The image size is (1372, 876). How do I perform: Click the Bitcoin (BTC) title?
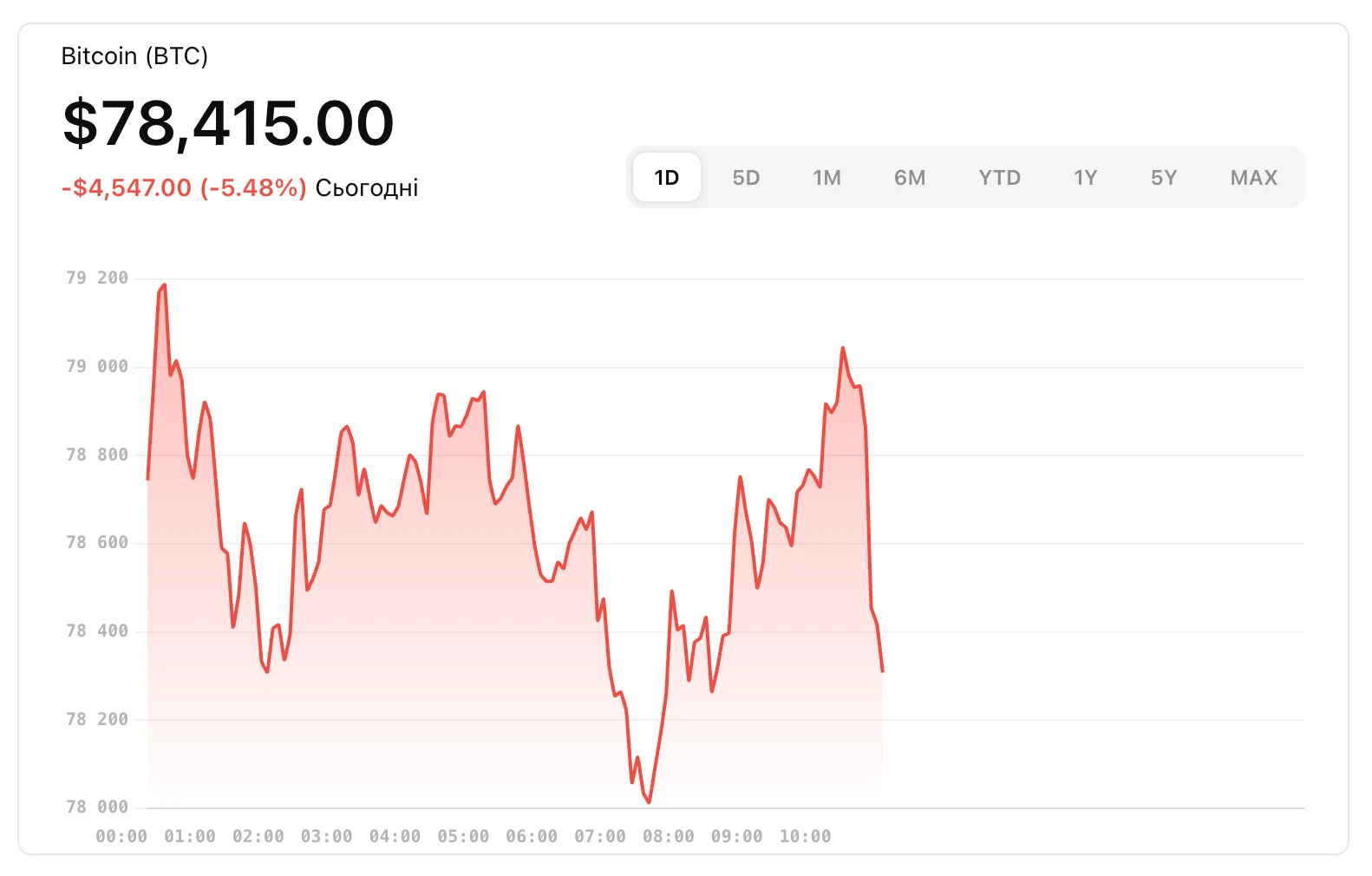[x=134, y=56]
